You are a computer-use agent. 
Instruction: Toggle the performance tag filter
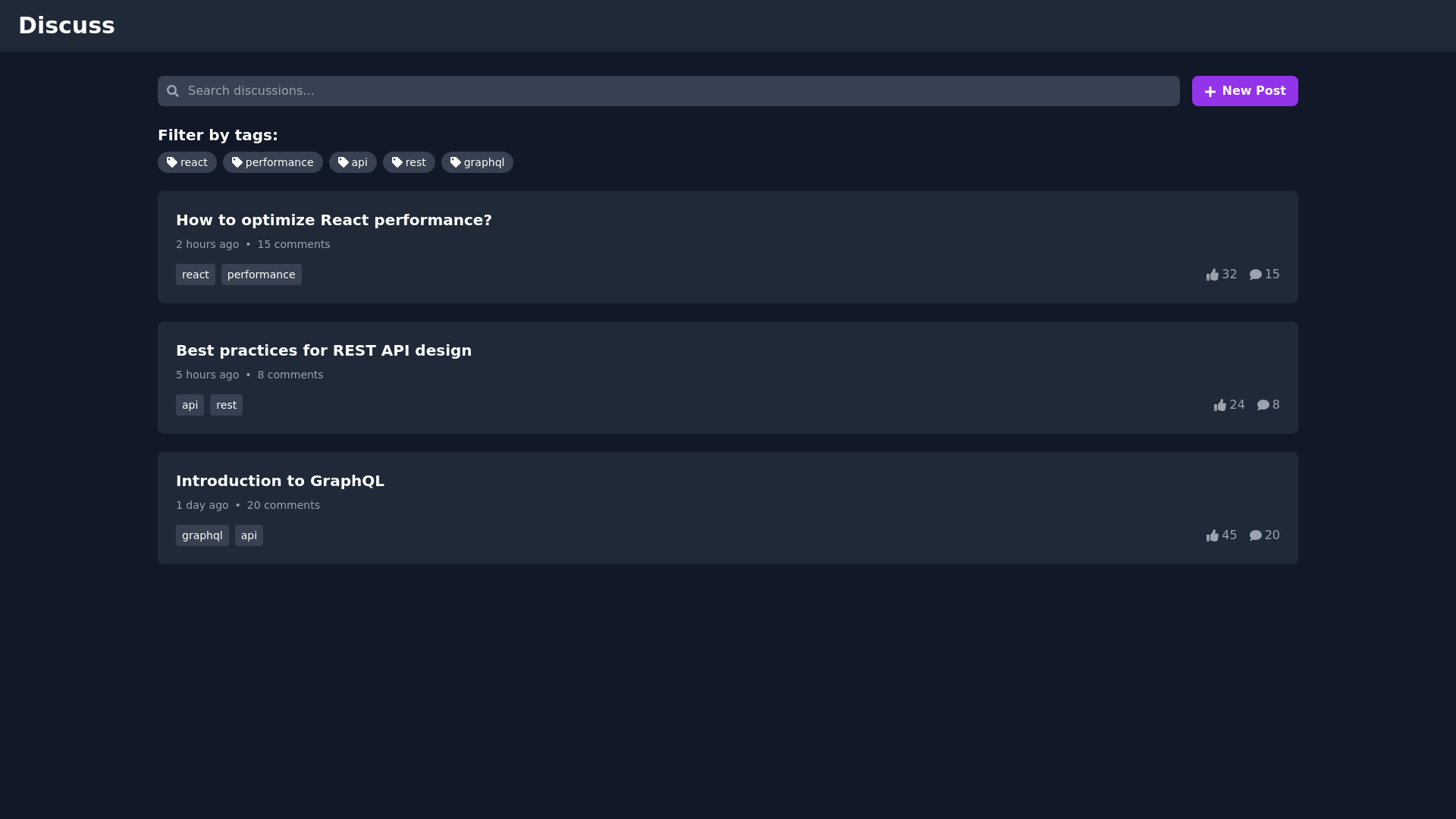pyautogui.click(x=273, y=162)
